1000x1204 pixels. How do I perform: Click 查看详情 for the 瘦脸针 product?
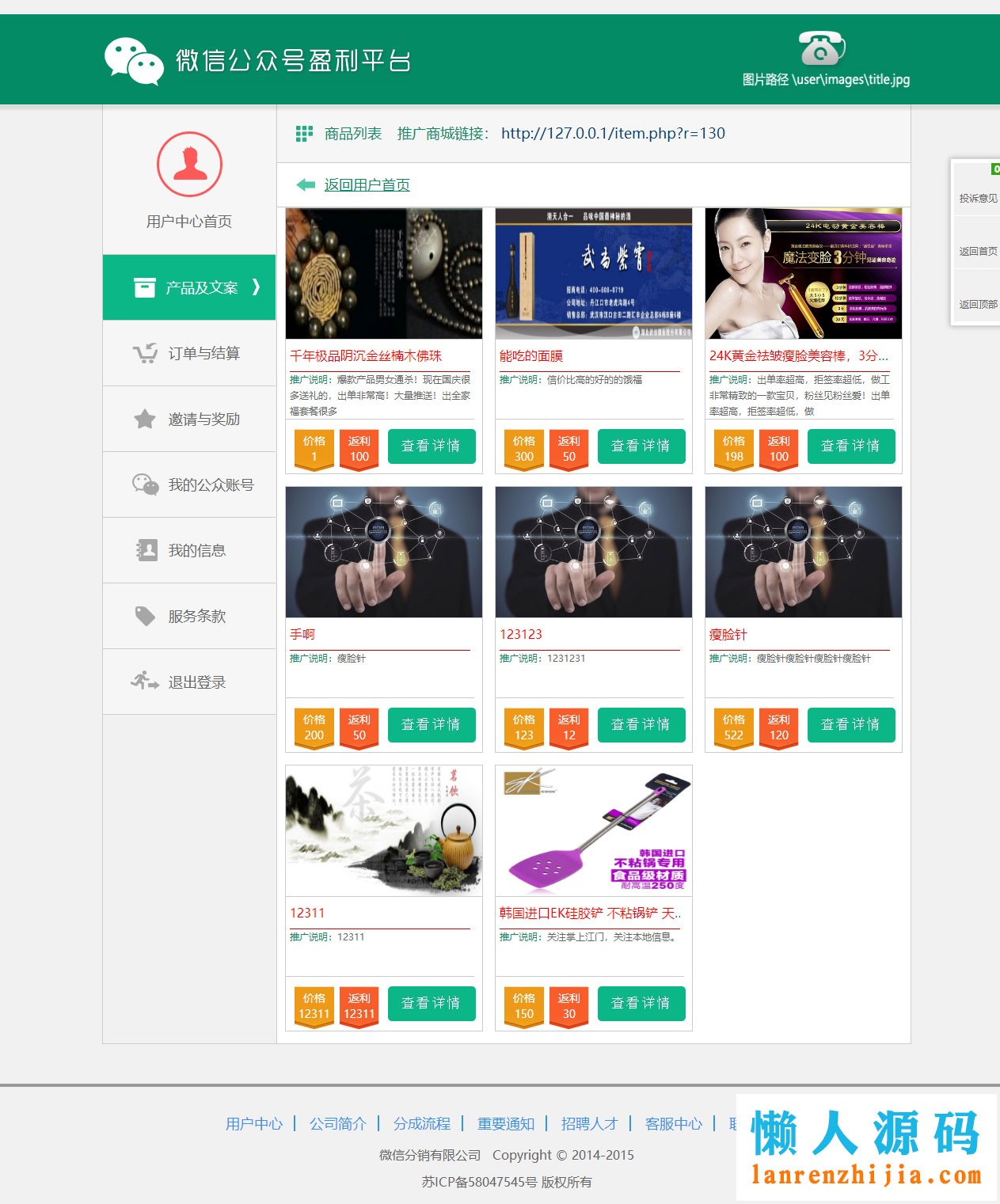click(850, 724)
